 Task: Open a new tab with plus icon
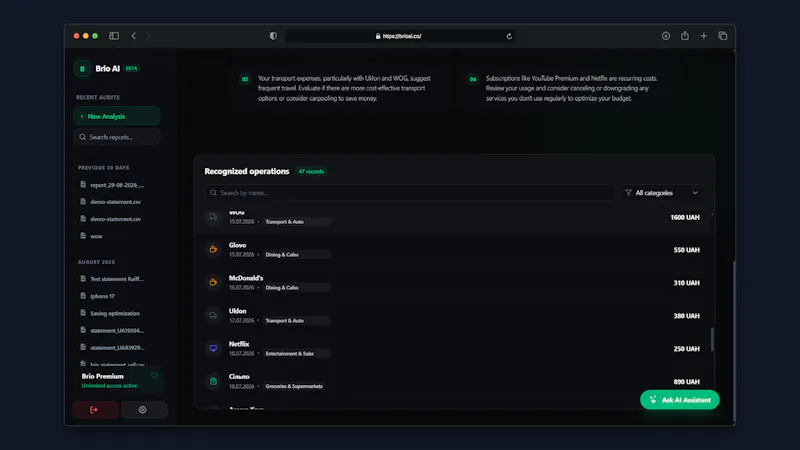tap(704, 36)
